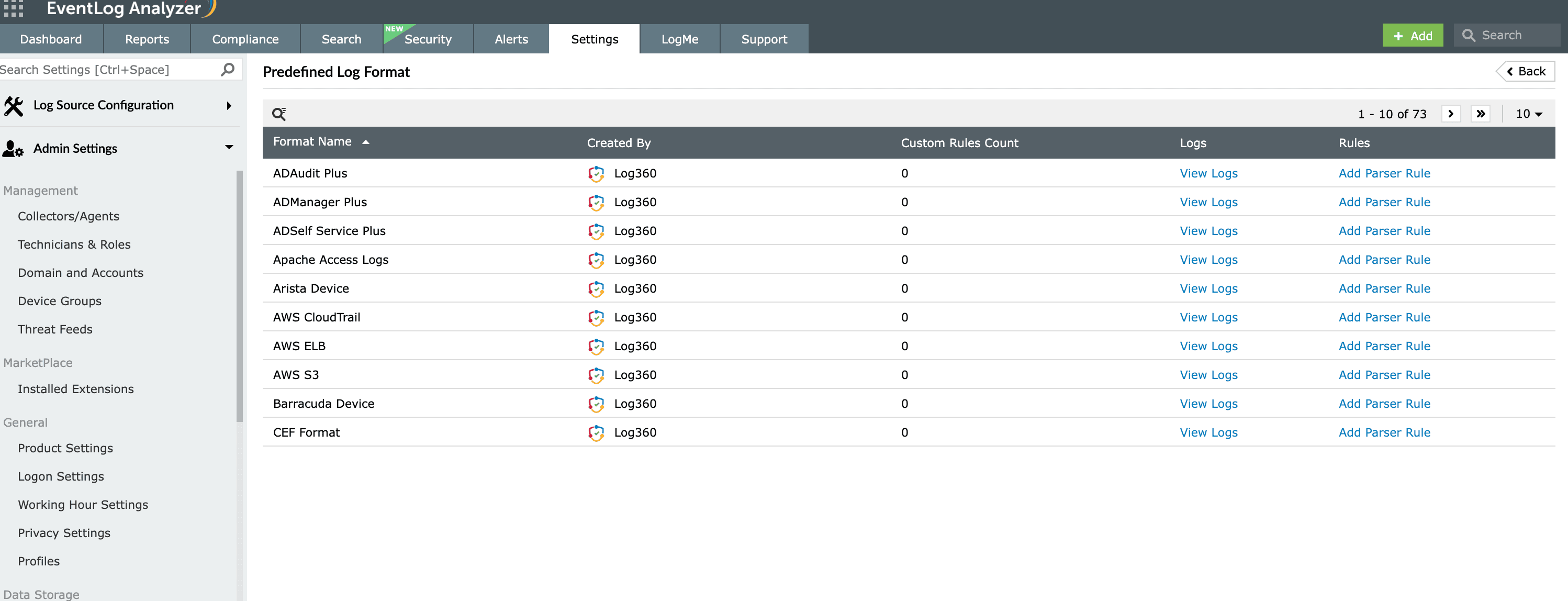Add Parser Rule for AWS S3
Viewport: 1568px width, 601px height.
coord(1384,375)
